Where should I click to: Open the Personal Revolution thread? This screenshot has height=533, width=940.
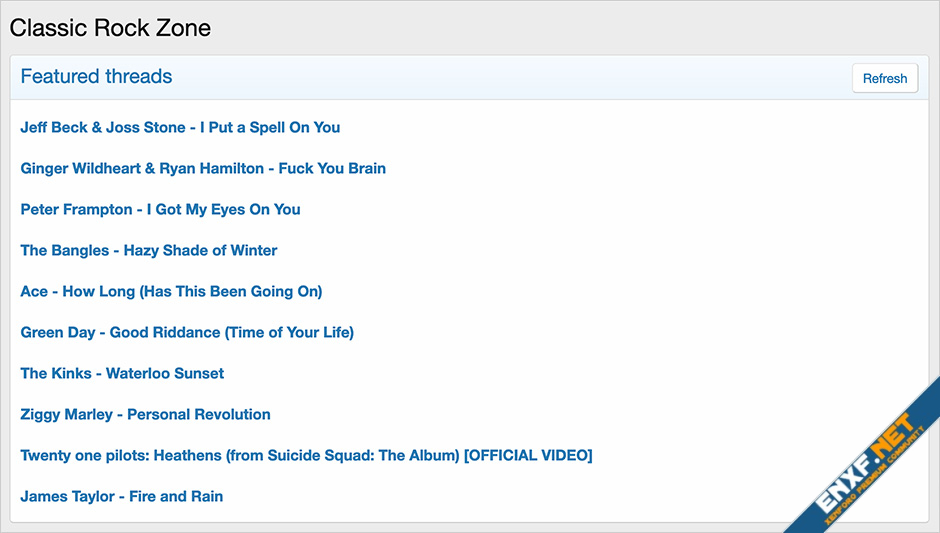[199, 414]
